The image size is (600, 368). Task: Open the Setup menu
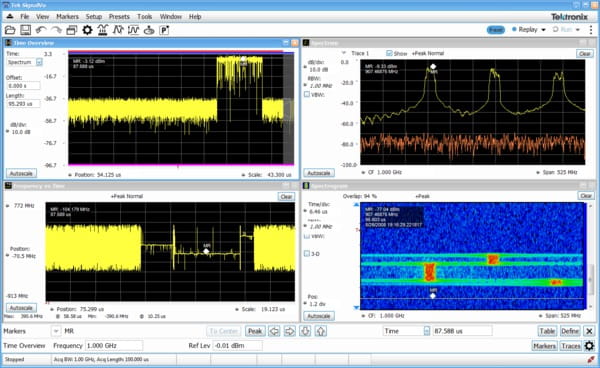point(94,16)
